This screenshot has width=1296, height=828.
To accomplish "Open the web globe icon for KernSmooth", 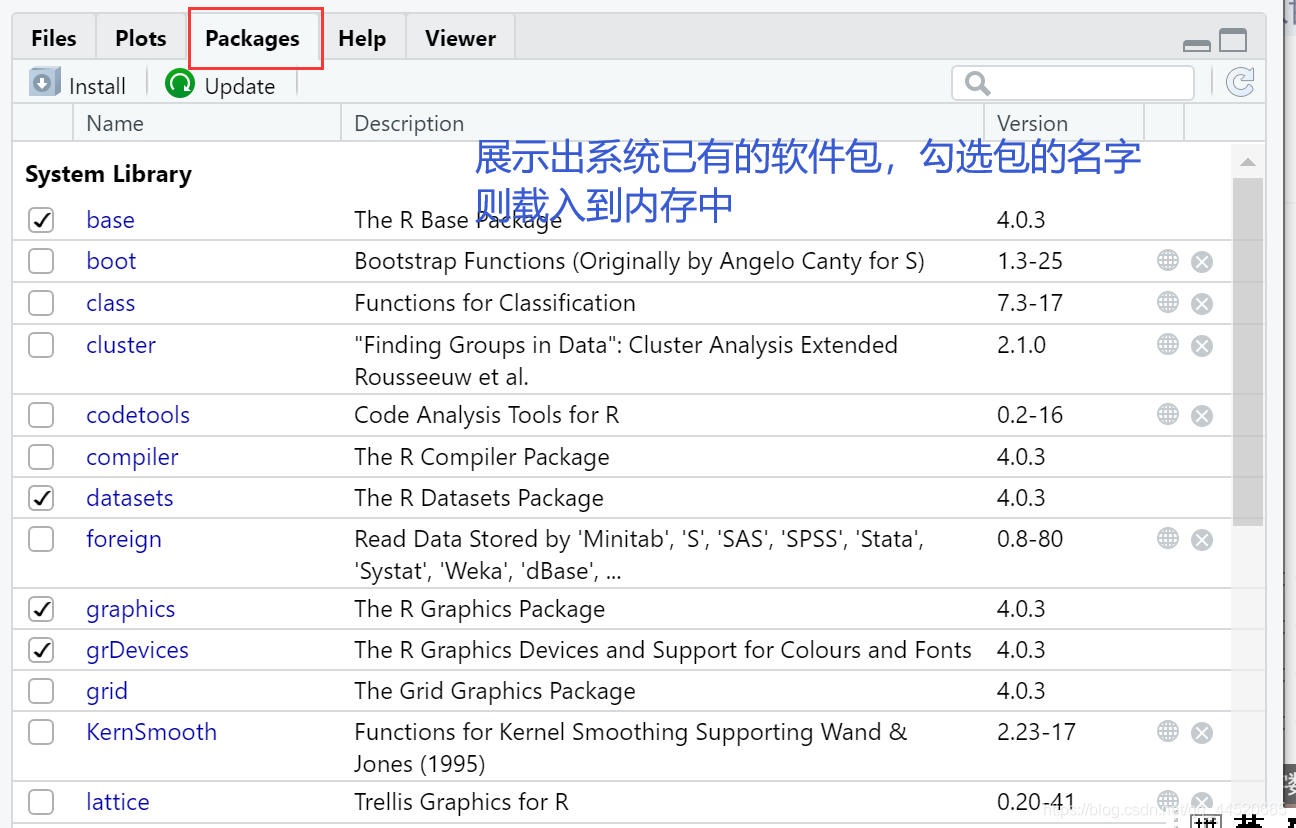I will pos(1167,731).
